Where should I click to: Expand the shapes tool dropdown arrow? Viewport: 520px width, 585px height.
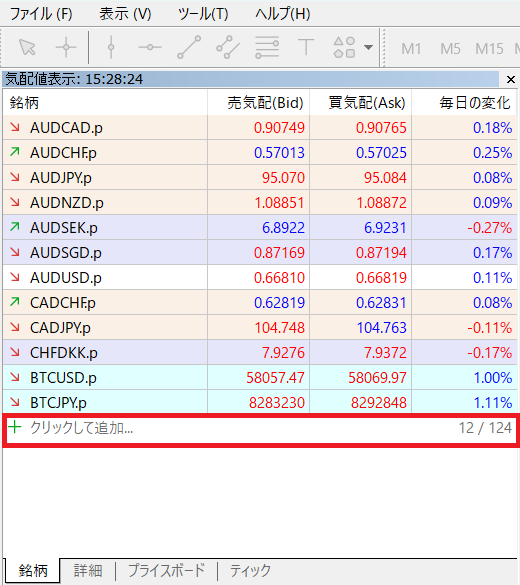368,47
